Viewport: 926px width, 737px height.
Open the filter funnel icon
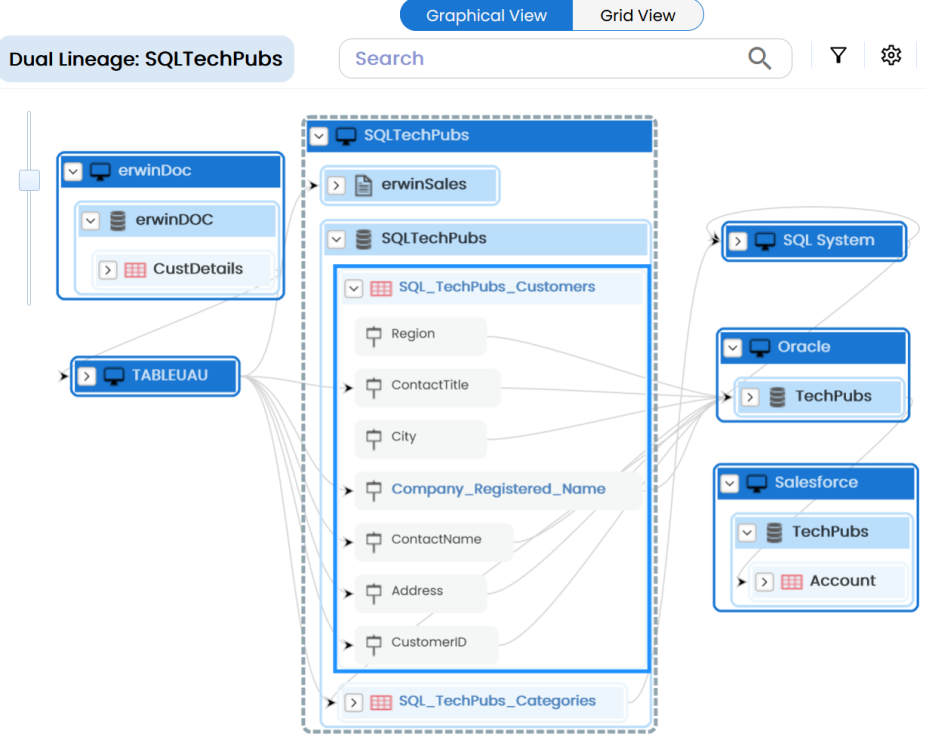pyautogui.click(x=838, y=56)
